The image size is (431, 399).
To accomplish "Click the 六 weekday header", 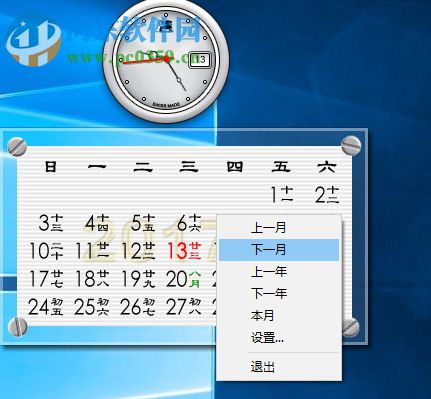I will tap(327, 166).
